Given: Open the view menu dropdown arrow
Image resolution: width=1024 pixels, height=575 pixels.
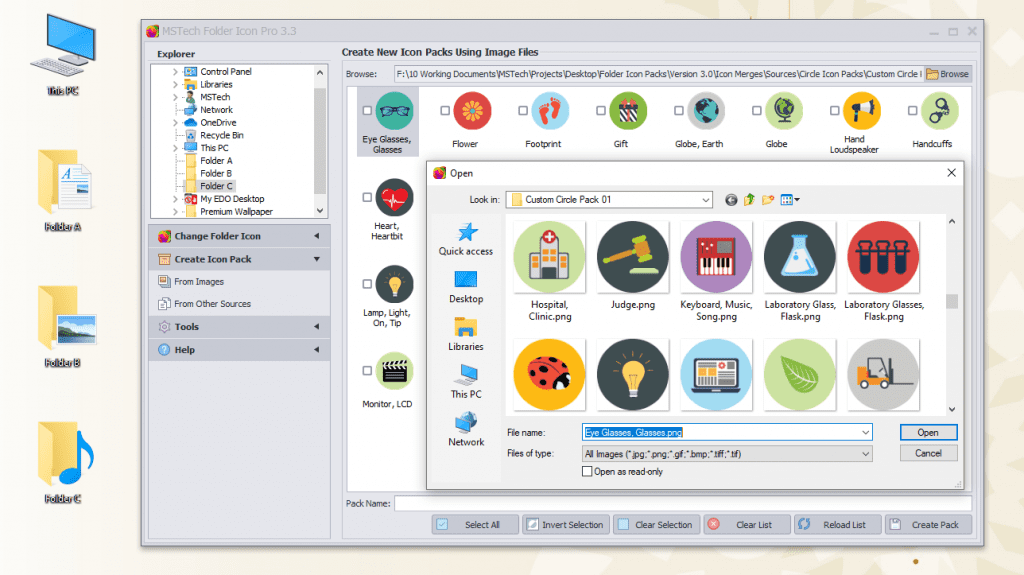Looking at the screenshot, I should [797, 200].
